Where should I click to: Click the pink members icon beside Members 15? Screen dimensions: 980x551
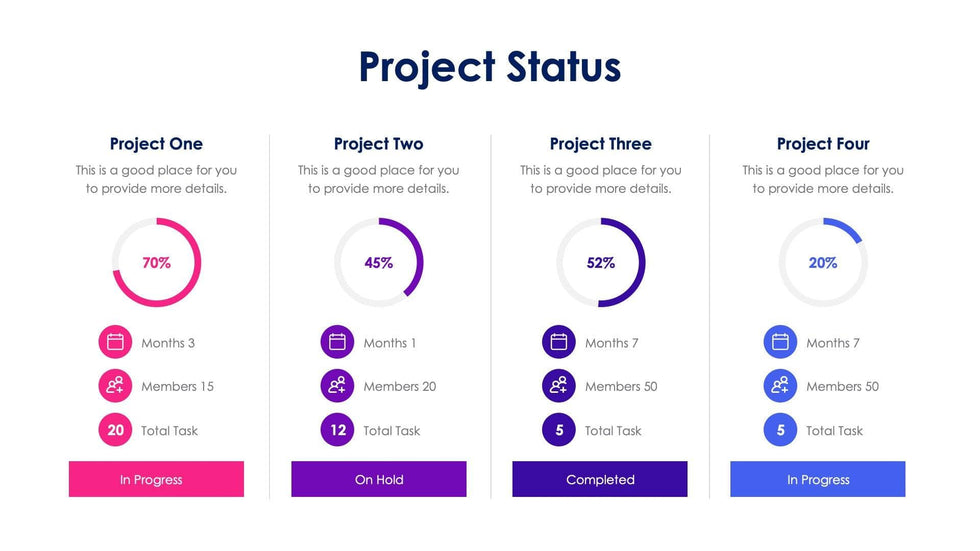pyautogui.click(x=115, y=386)
